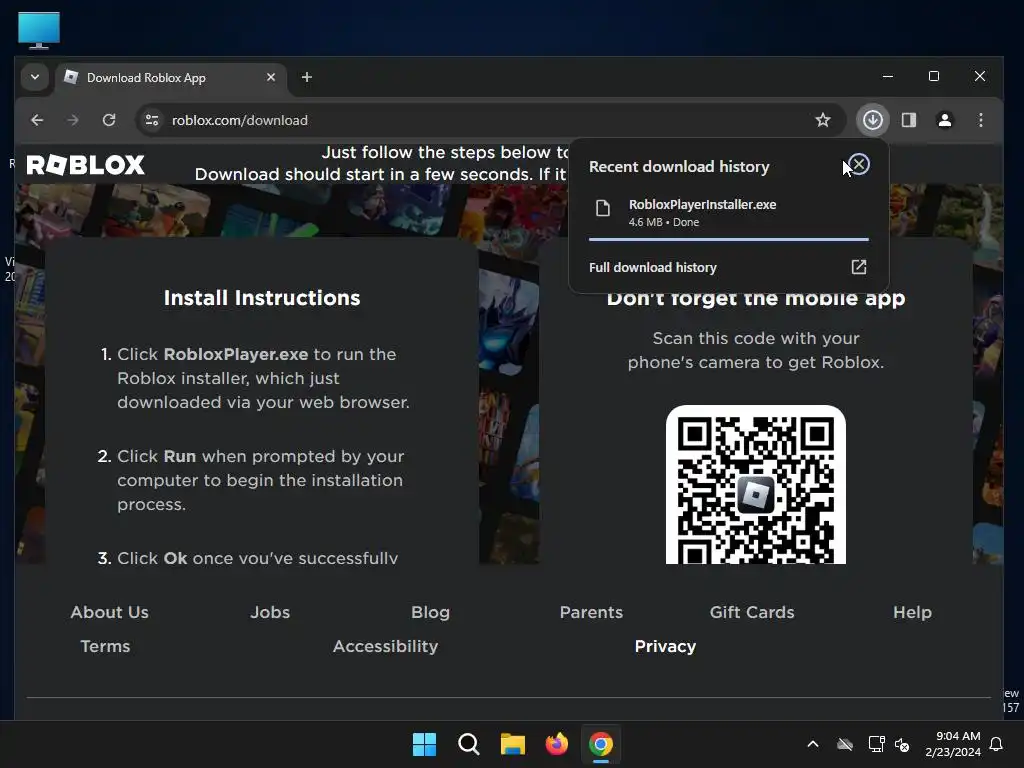Expand the system tray hidden icons chevron
This screenshot has height=768, width=1024.
click(x=813, y=744)
